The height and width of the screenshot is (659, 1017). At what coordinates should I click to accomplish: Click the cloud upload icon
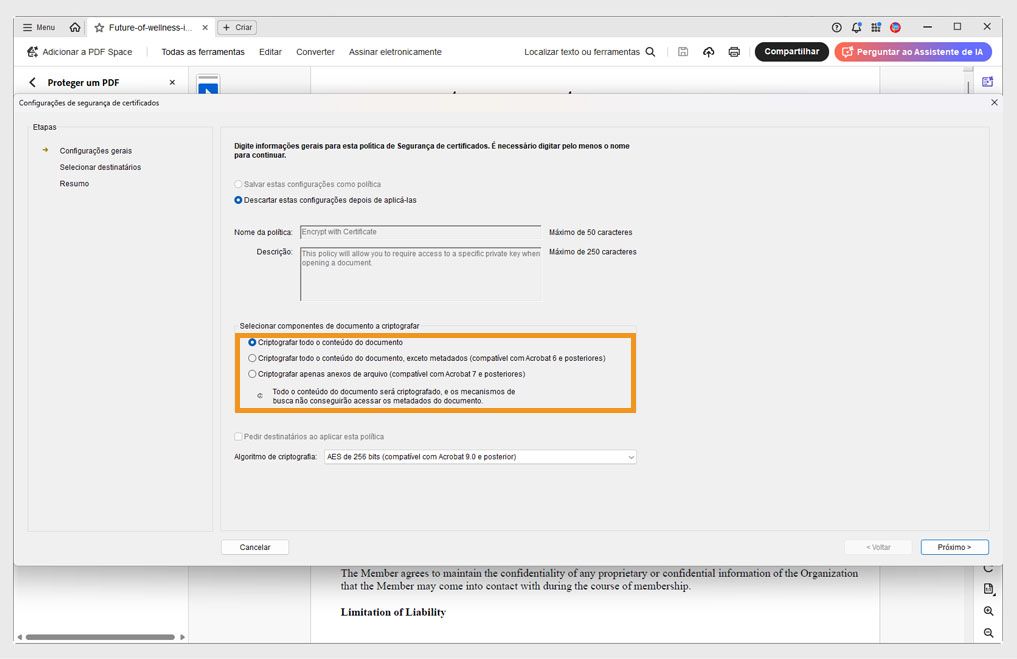[x=709, y=51]
